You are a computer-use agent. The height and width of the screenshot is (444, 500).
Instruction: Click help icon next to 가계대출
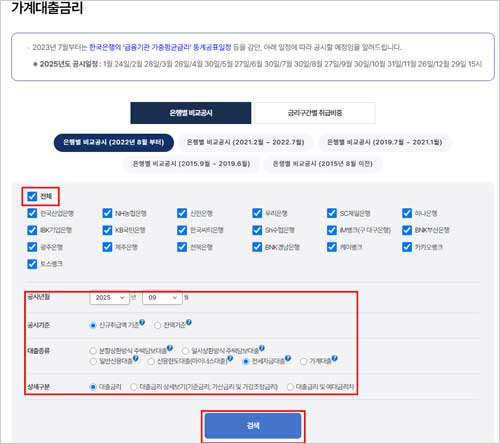click(335, 358)
